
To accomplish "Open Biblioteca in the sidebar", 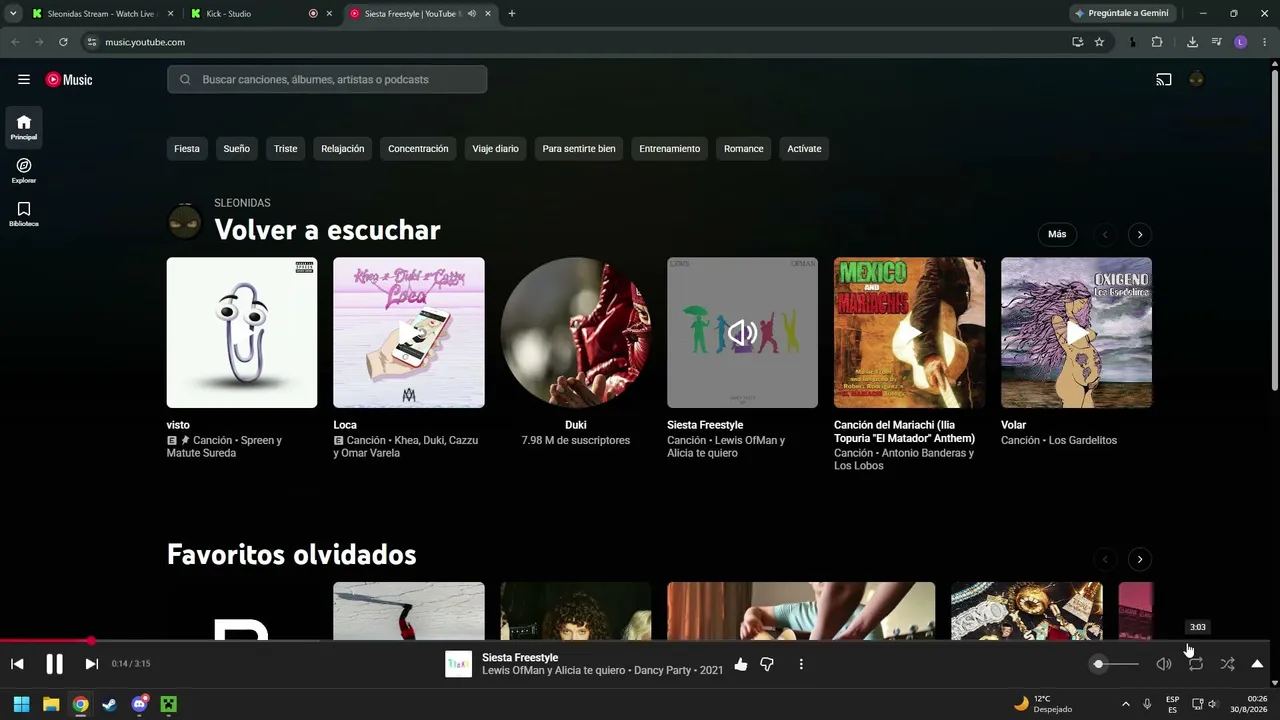I will point(24,214).
